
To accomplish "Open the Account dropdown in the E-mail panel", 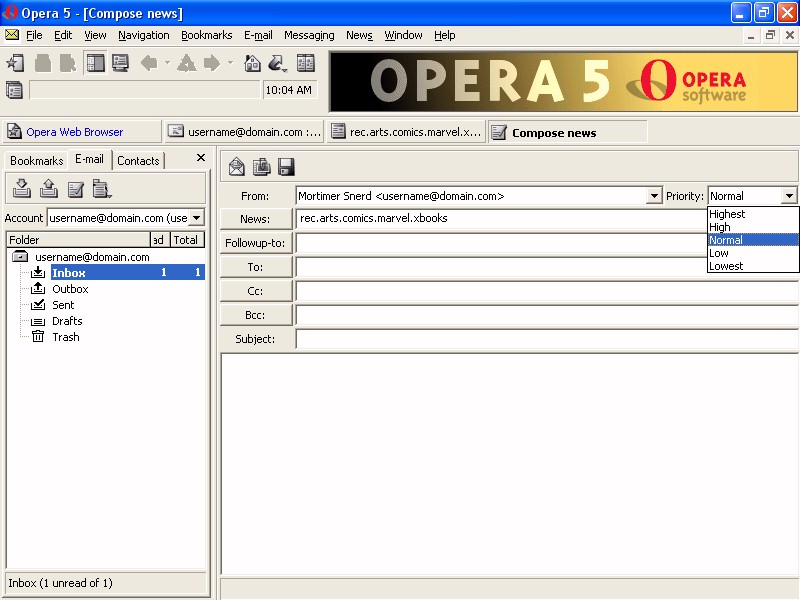I will (x=196, y=218).
